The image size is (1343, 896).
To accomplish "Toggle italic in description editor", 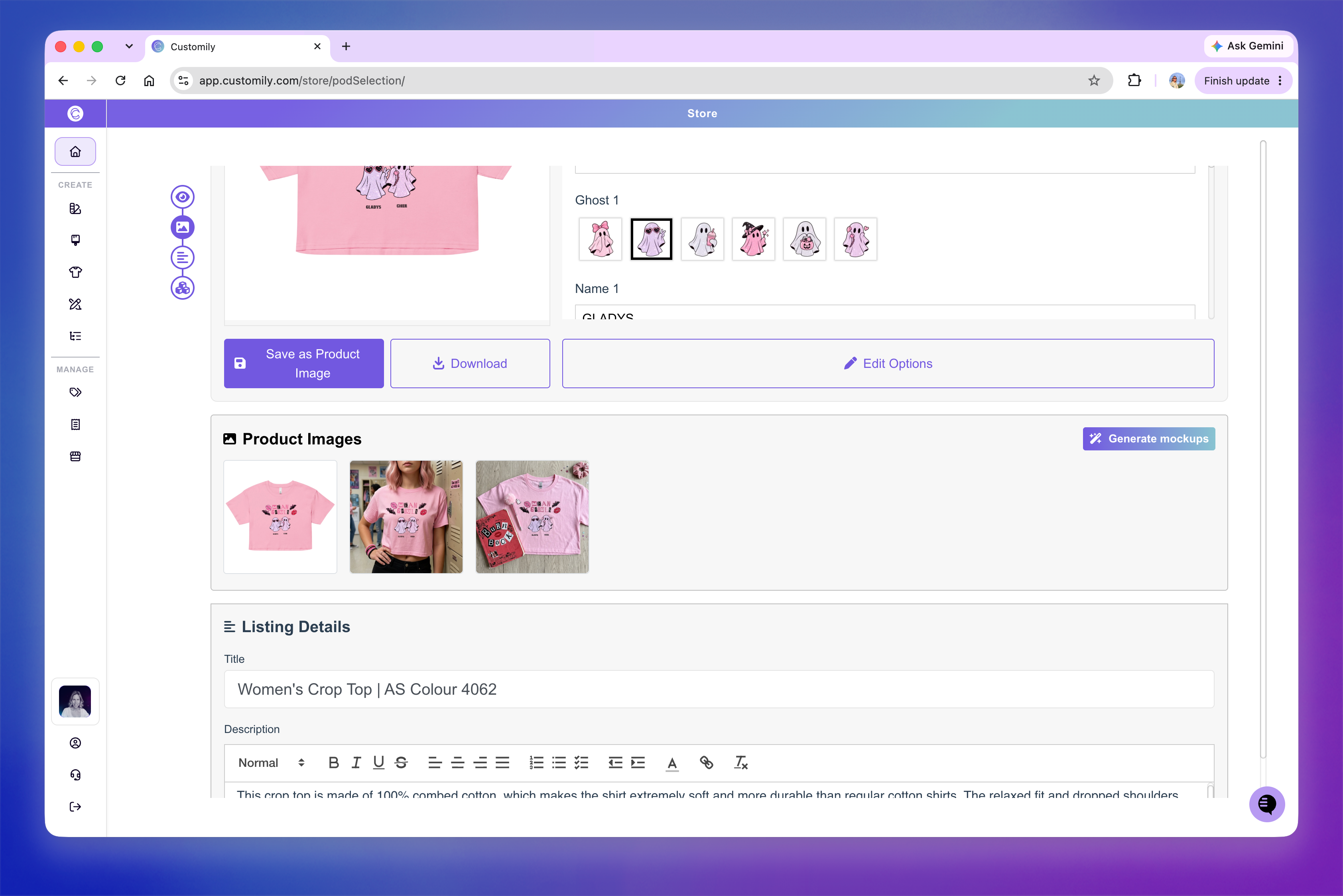I will click(356, 763).
